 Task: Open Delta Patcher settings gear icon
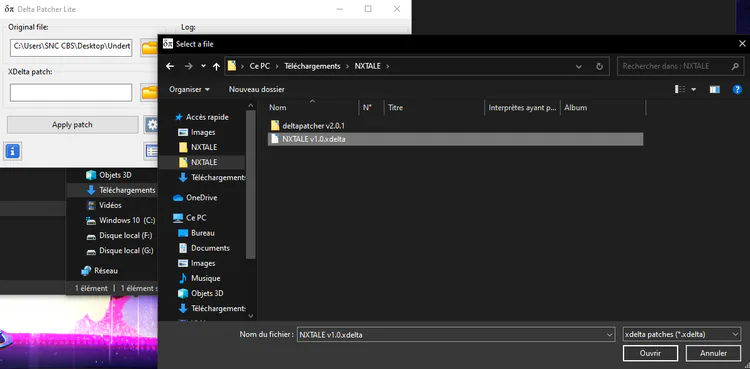[152, 125]
